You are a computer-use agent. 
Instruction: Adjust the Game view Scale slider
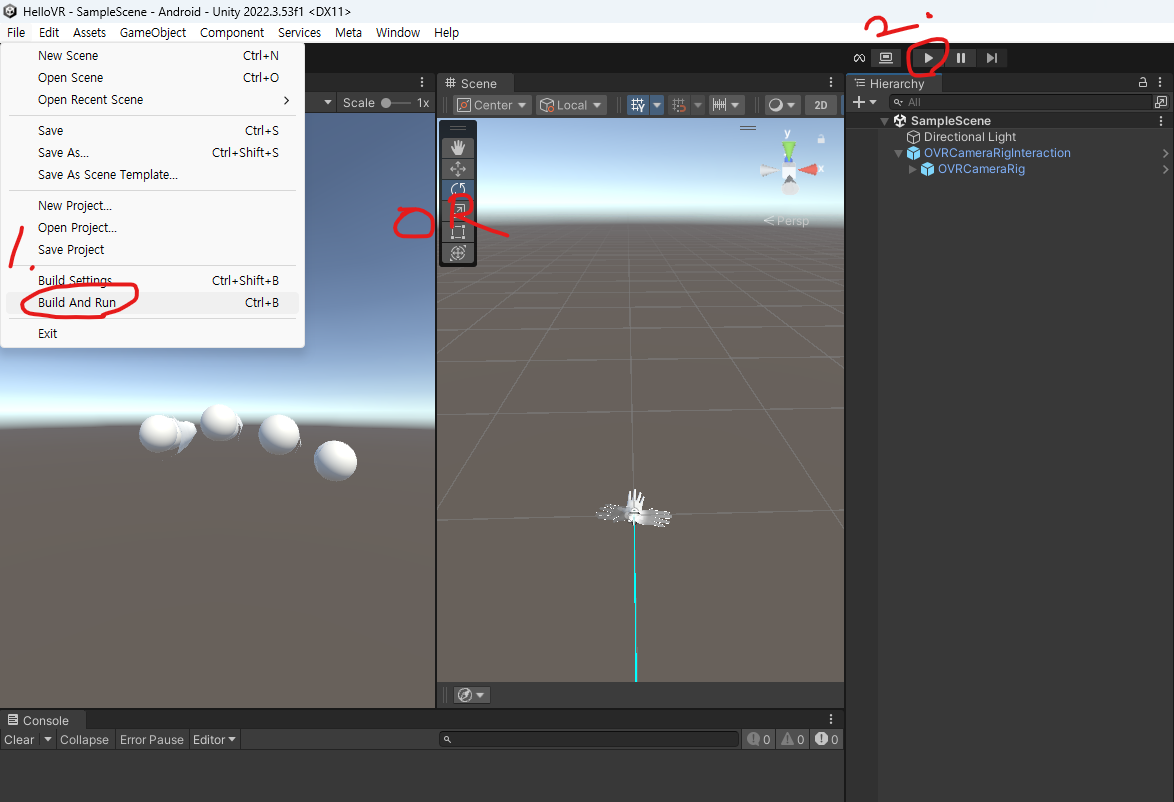point(395,103)
